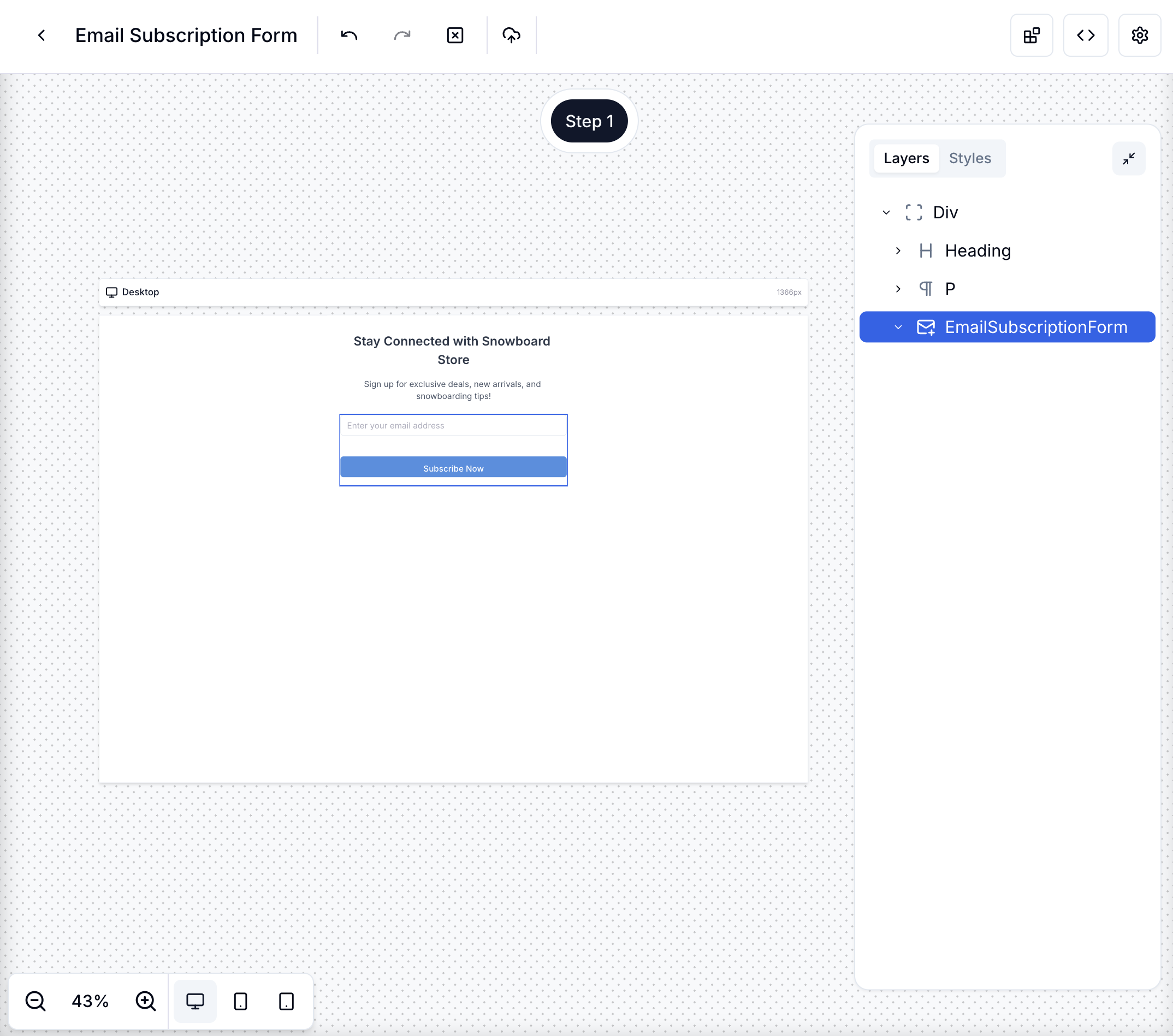Open the settings gear panel
The image size is (1173, 1036).
1140,35
